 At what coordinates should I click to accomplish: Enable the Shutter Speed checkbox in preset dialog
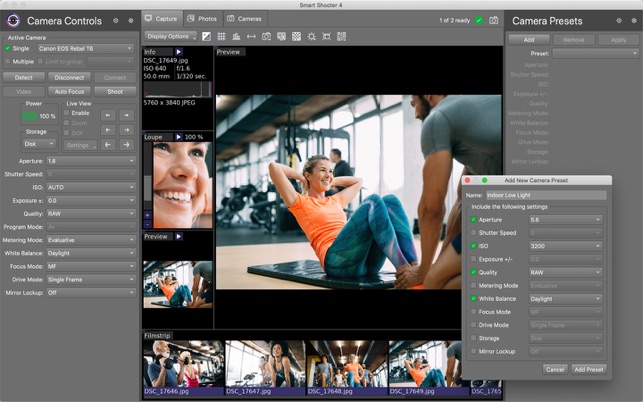click(474, 232)
